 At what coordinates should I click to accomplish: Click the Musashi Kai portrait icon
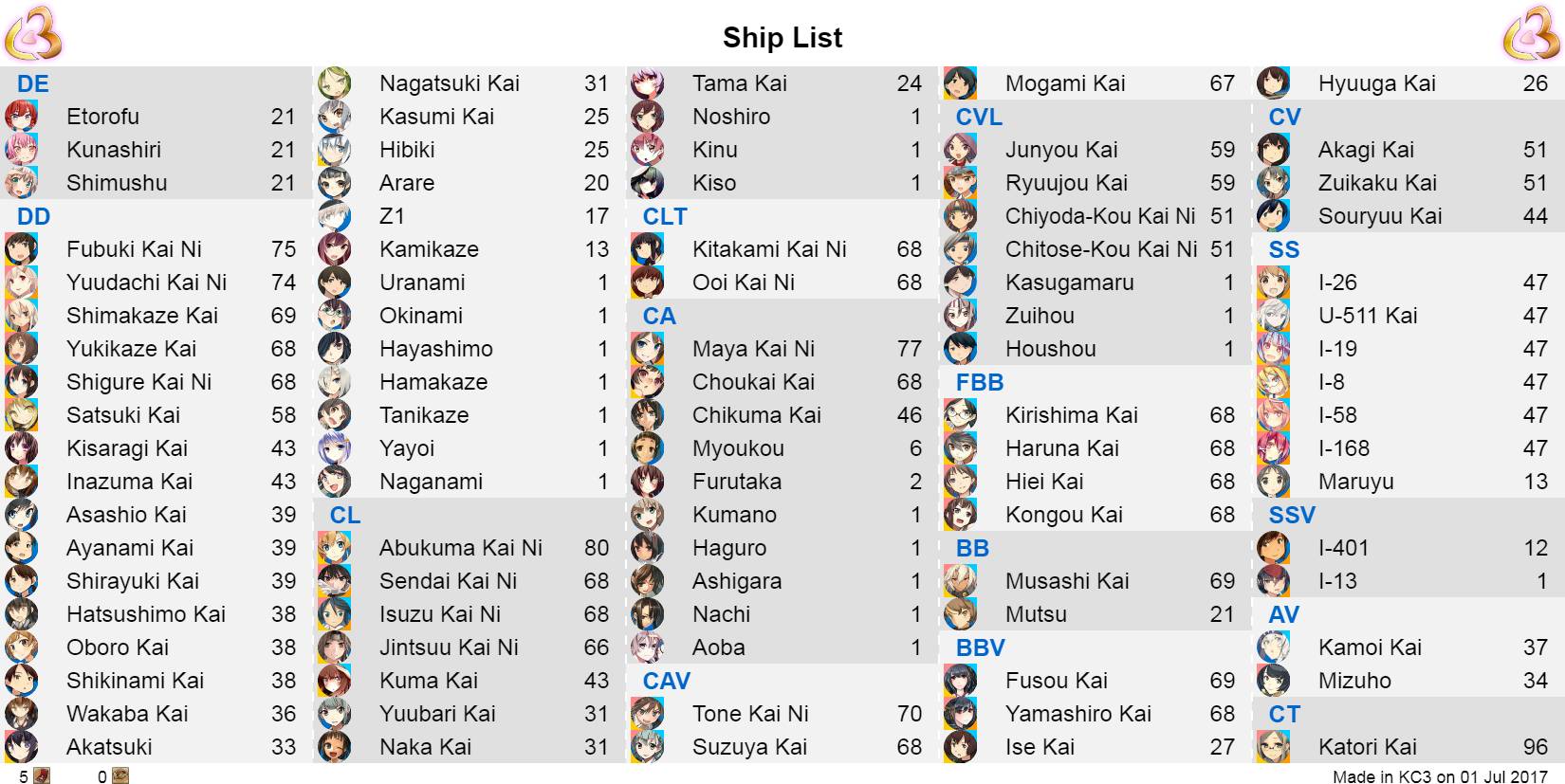(960, 581)
